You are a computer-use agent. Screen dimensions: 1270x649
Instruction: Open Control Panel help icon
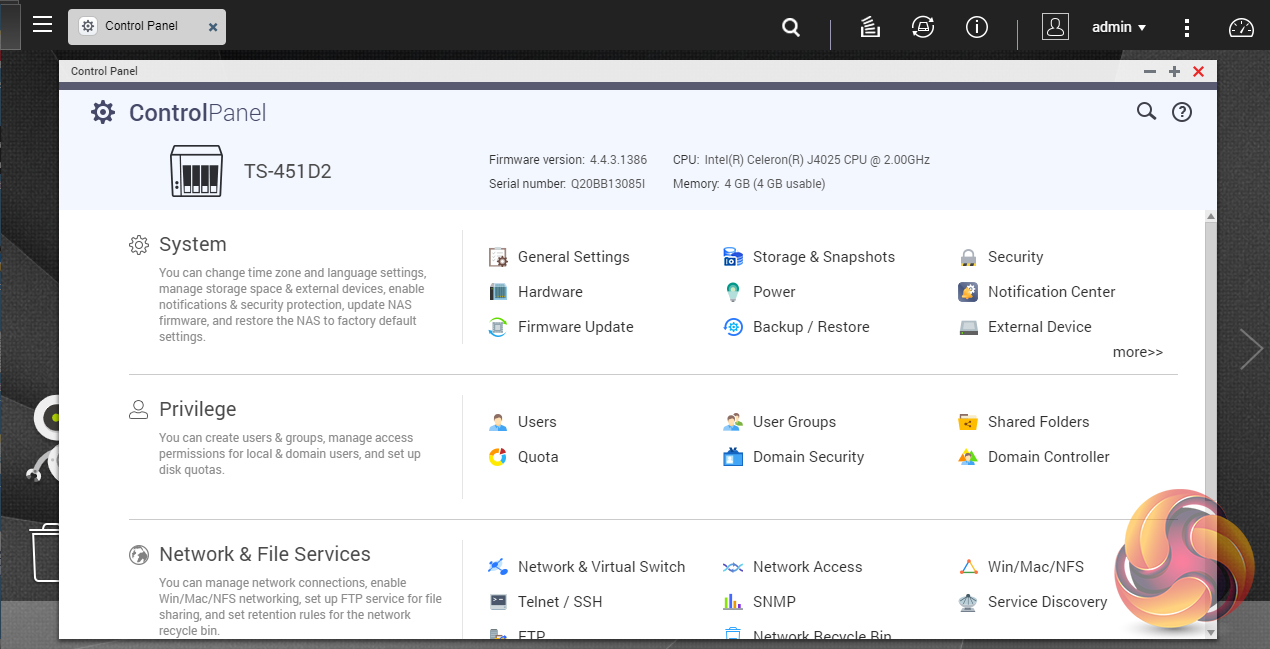pos(1181,112)
